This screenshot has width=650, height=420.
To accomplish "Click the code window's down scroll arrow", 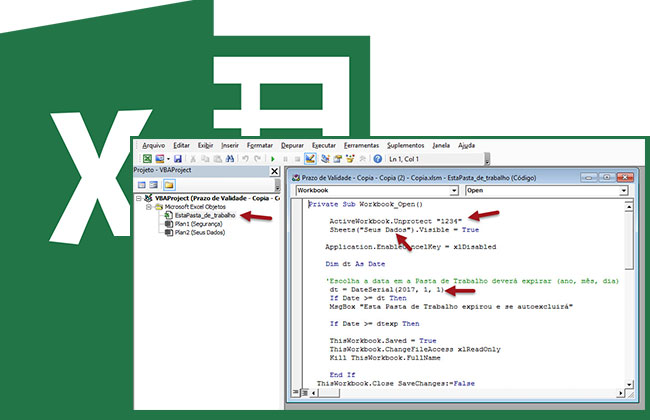I will [629, 384].
